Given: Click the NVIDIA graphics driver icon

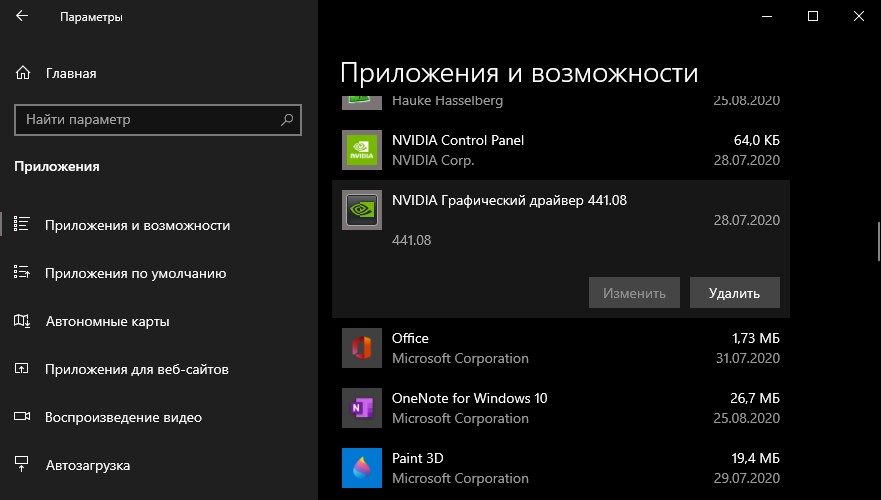Looking at the screenshot, I should [x=362, y=210].
